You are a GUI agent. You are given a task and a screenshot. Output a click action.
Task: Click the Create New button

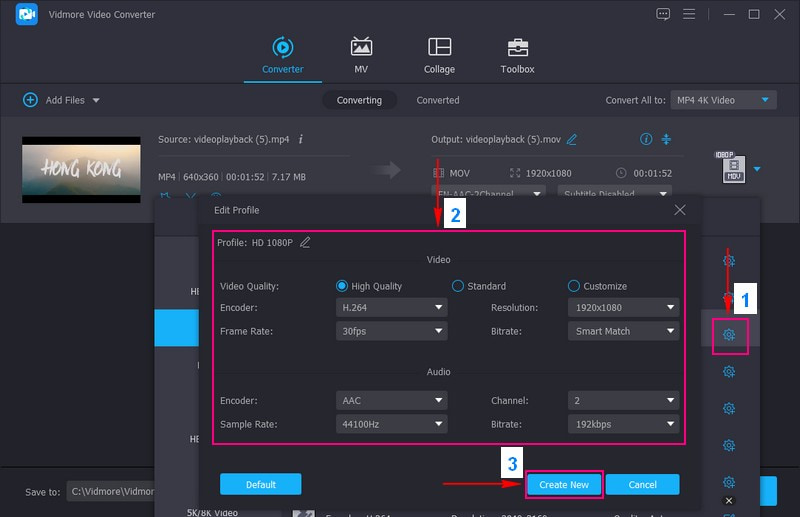[563, 484]
